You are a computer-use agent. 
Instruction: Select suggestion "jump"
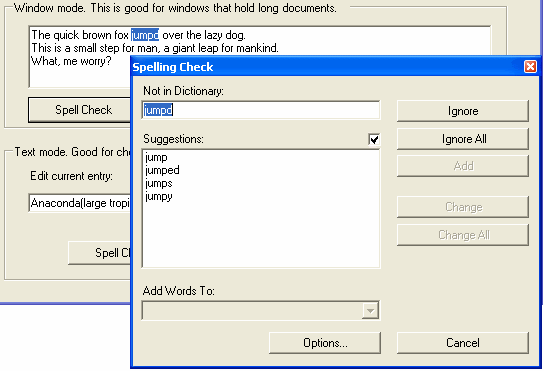click(x=156, y=157)
